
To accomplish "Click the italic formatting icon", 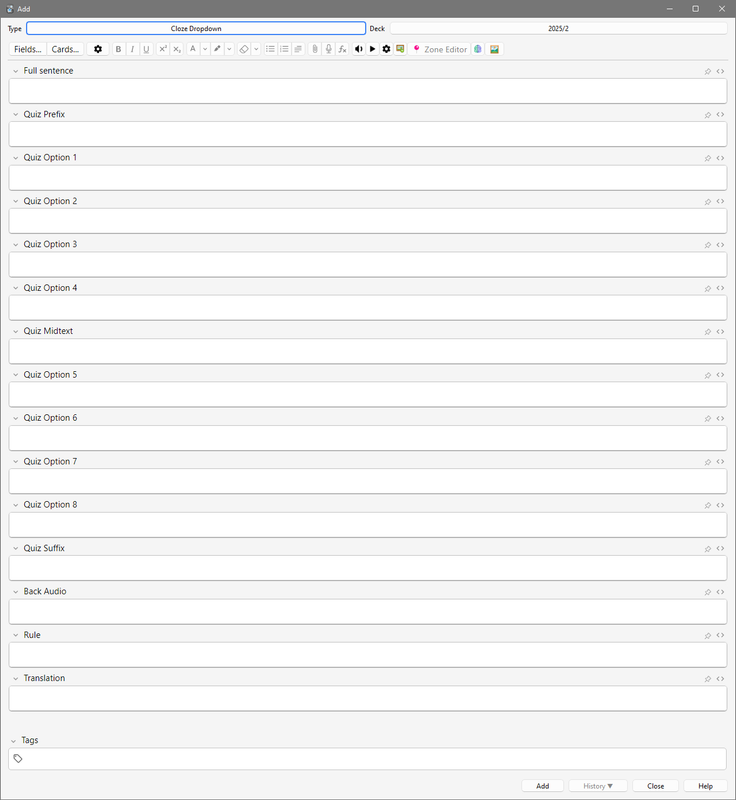I will click(132, 49).
